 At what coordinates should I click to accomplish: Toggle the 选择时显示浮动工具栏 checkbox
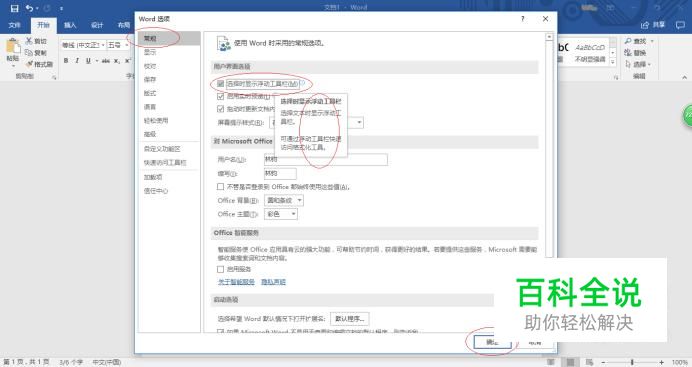tap(221, 83)
